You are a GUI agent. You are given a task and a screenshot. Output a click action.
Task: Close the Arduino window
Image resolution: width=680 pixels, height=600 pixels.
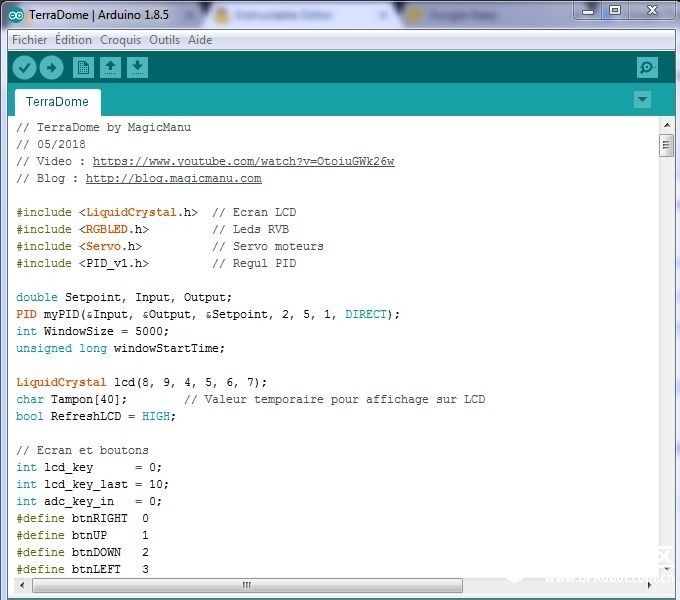[x=653, y=11]
